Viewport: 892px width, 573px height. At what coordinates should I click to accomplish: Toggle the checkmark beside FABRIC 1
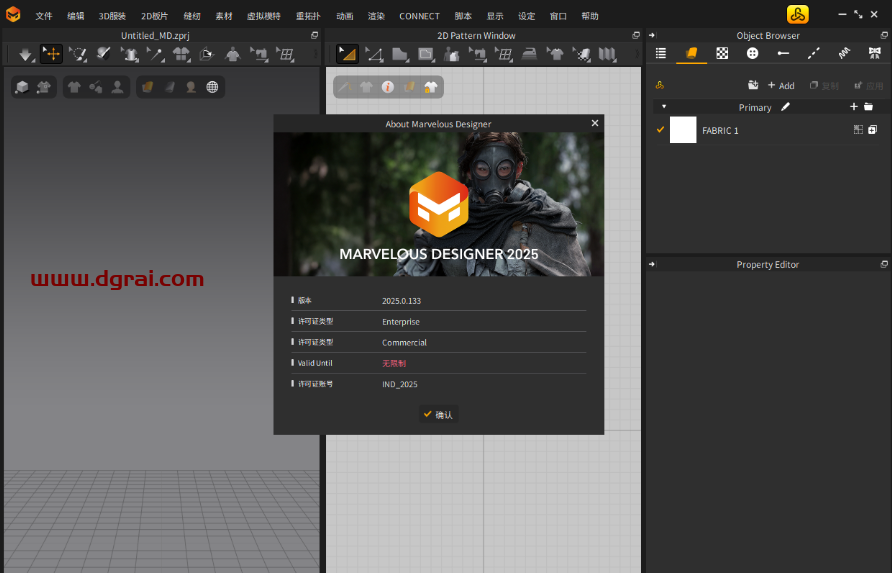tap(660, 130)
